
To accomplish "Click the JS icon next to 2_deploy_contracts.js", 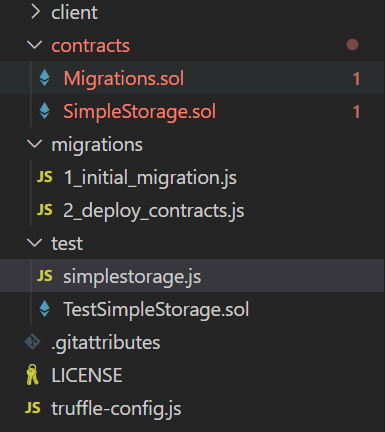I will (45, 210).
